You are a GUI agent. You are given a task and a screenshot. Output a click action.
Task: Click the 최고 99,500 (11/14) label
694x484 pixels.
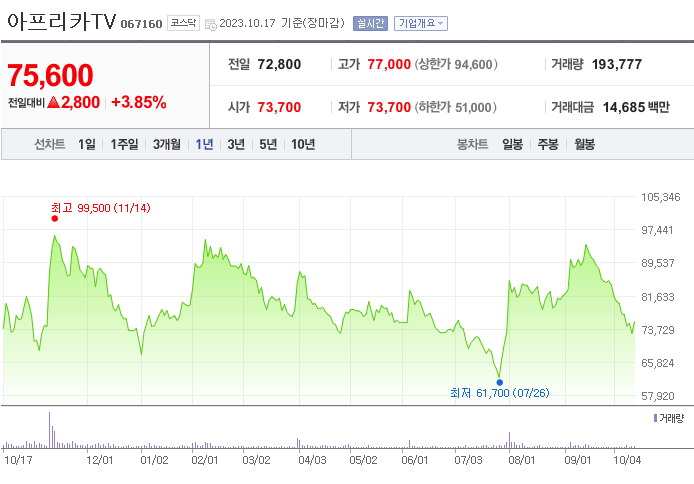pyautogui.click(x=101, y=208)
